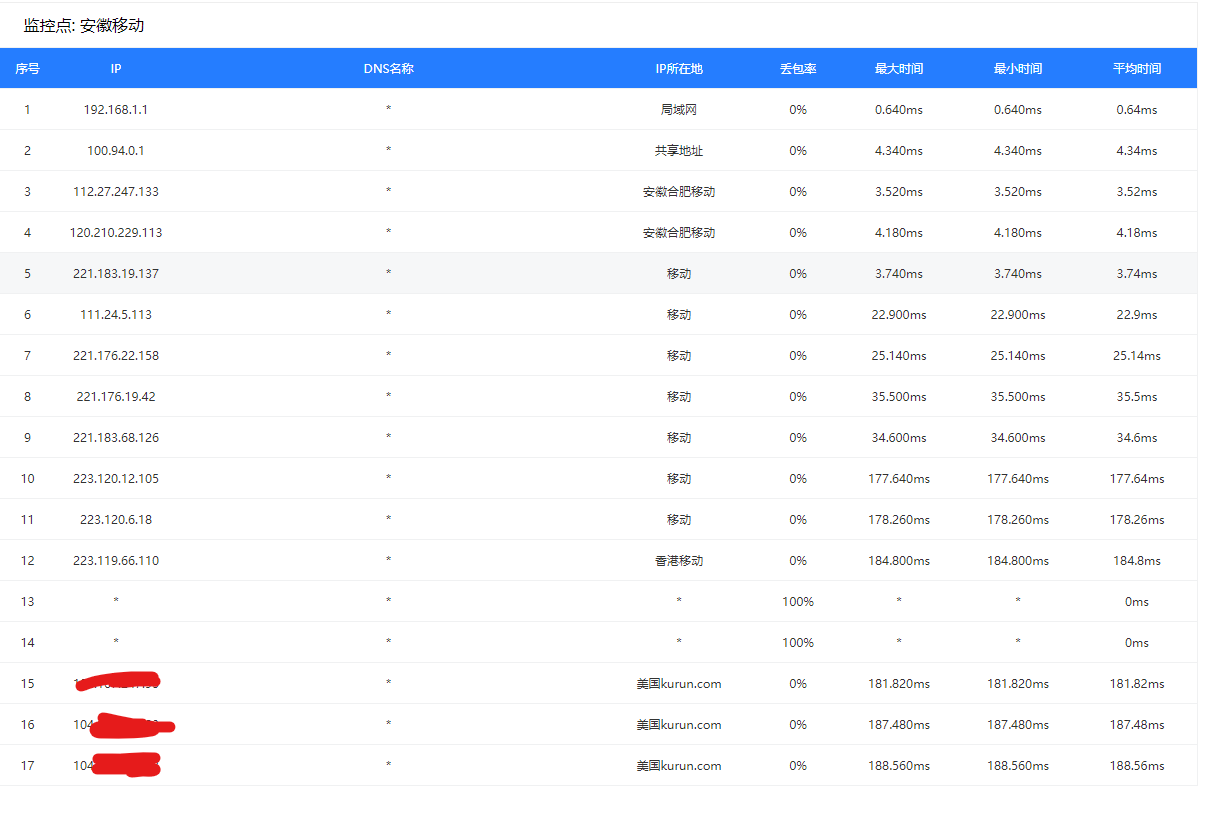
Task: Click 100% packet loss in row 13
Action: click(x=798, y=602)
